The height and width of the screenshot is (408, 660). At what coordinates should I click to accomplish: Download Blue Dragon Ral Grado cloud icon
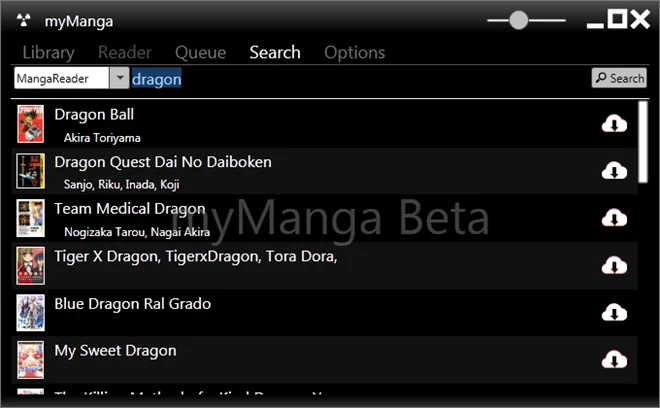[614, 312]
